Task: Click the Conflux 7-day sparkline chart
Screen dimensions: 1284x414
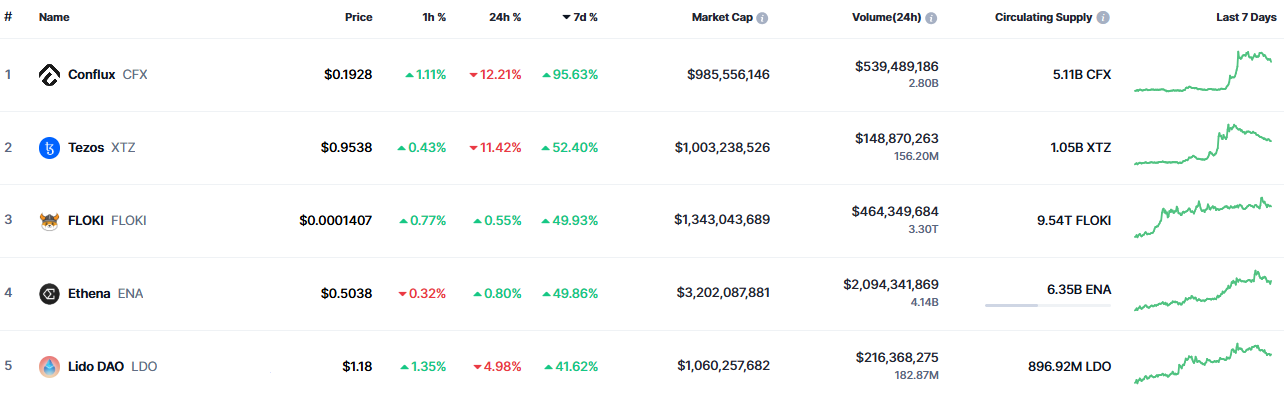Action: pyautogui.click(x=1203, y=71)
